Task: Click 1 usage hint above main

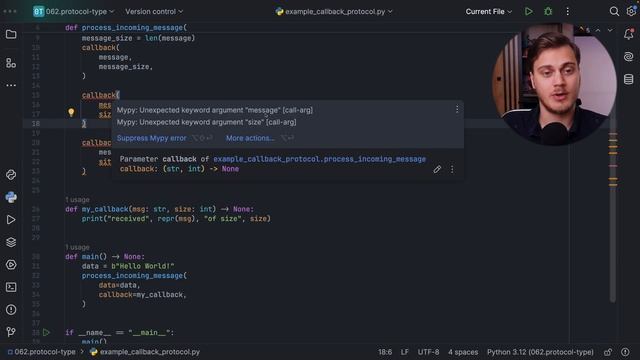Action: [x=77, y=247]
